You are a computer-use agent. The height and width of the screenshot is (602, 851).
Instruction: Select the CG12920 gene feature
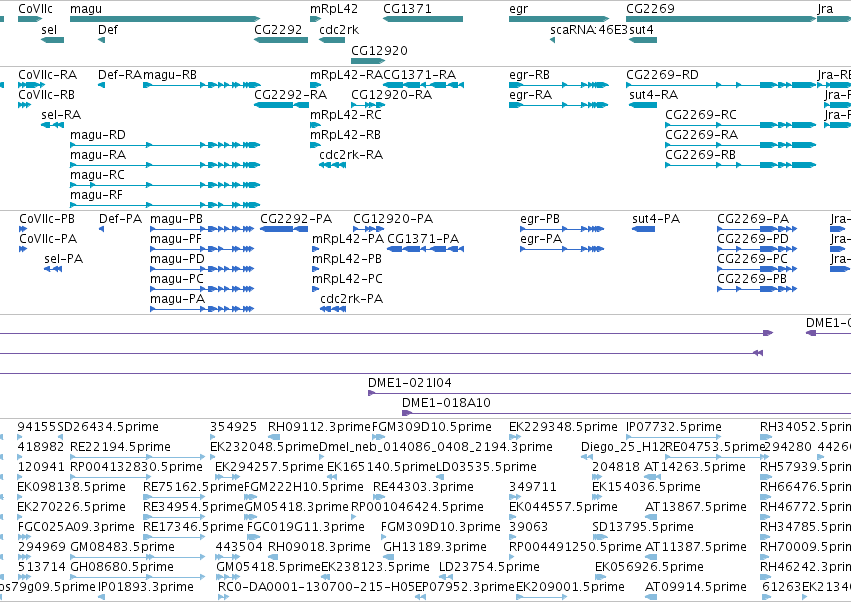[x=368, y=60]
